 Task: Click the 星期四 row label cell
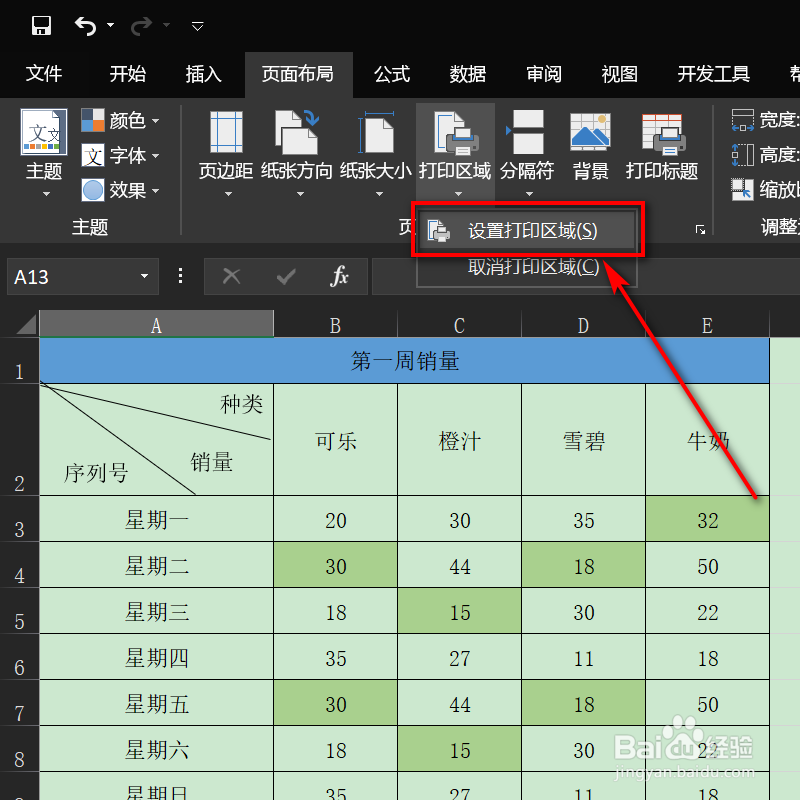(x=157, y=657)
